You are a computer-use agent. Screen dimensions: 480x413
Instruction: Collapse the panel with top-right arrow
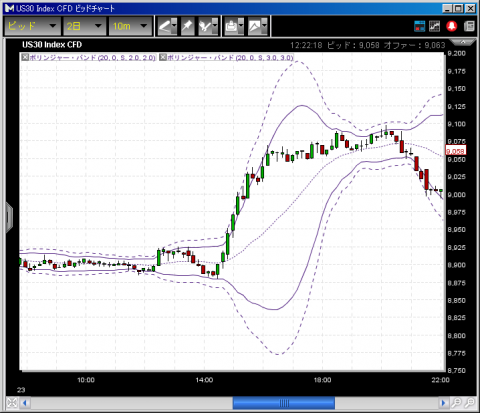[463, 42]
